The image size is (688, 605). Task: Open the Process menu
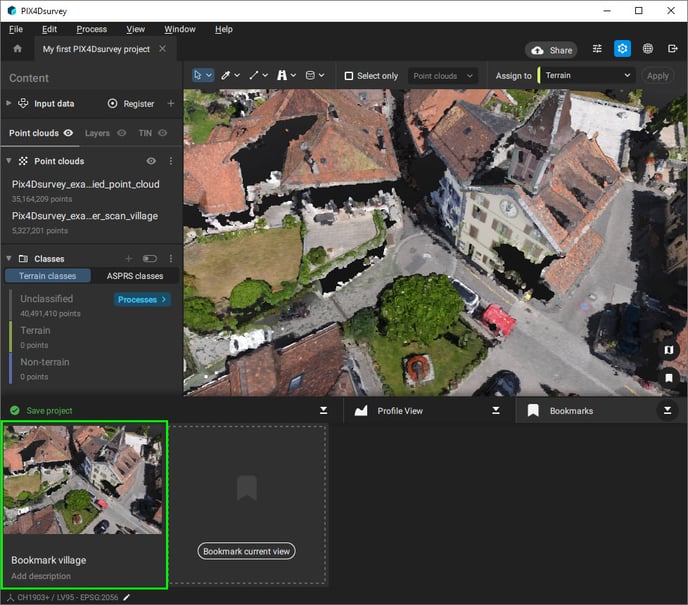click(x=91, y=29)
